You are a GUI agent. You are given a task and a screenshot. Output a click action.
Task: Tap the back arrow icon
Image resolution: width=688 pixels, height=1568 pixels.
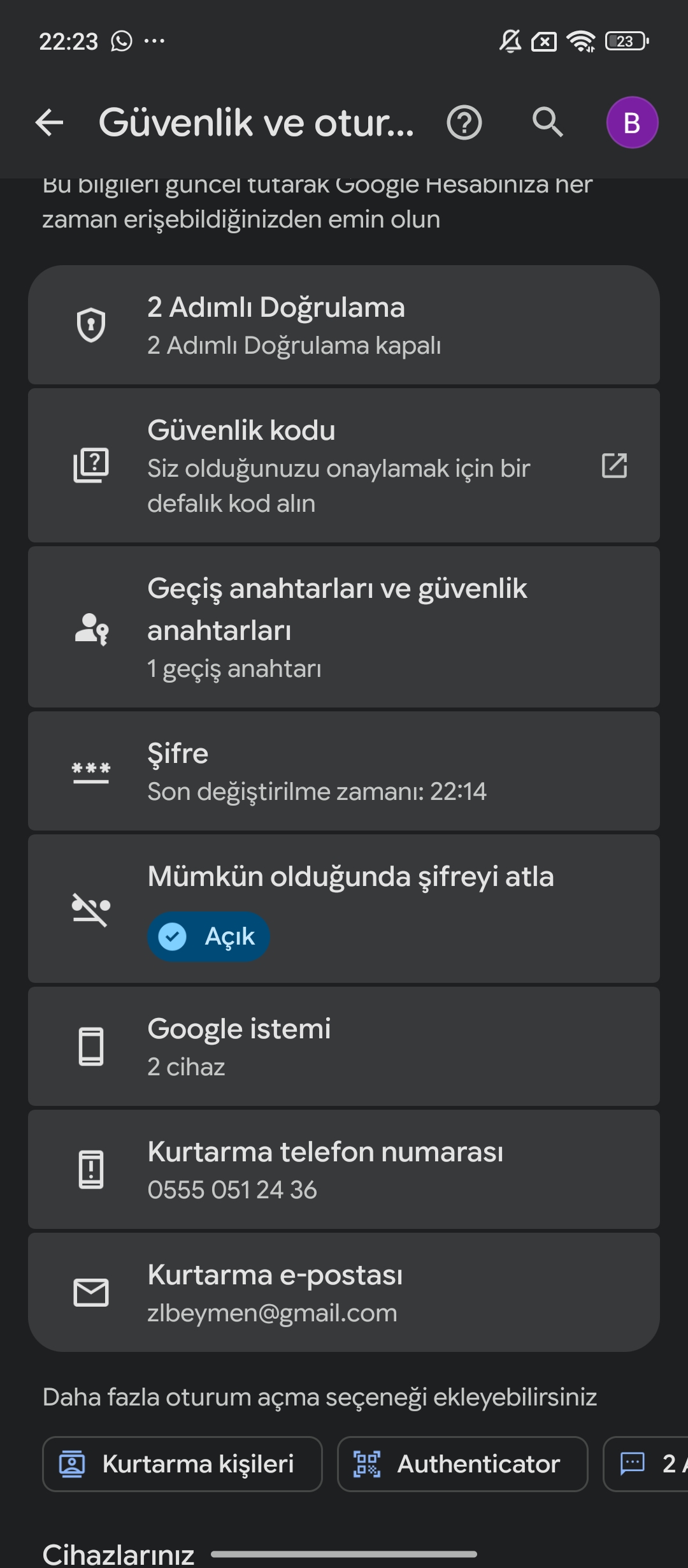(49, 122)
